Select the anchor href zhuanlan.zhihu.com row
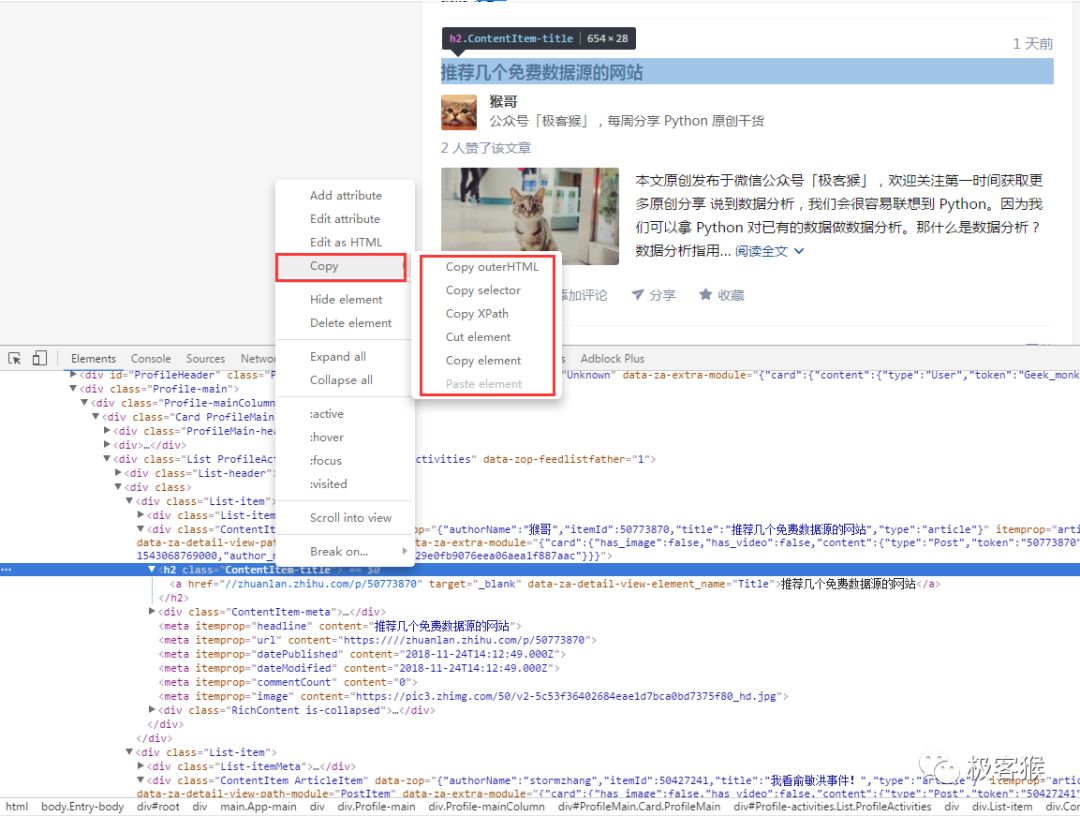 pos(555,584)
